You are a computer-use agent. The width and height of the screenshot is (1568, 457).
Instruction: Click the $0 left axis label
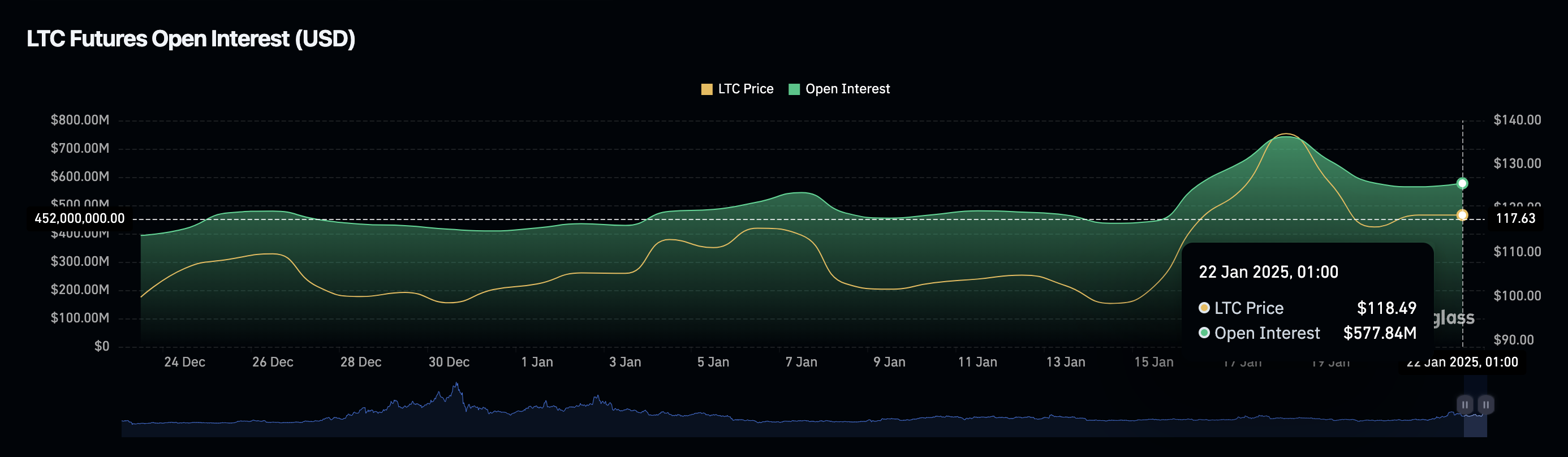[102, 346]
